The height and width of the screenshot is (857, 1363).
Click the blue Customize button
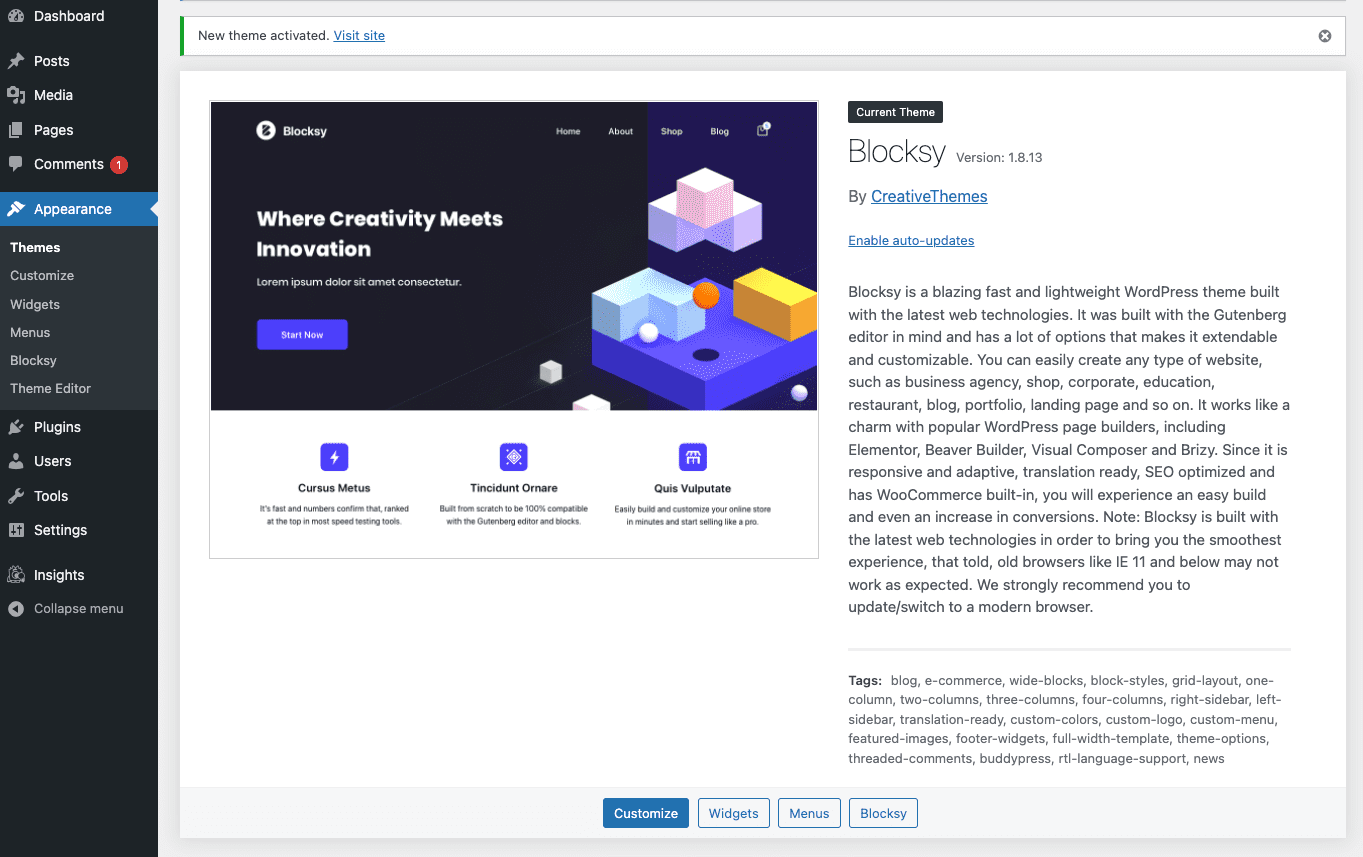(646, 813)
